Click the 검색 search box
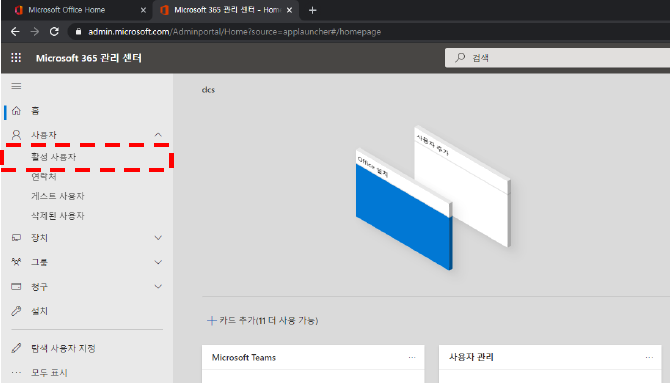Image resolution: width=670 pixels, height=383 pixels. 557,58
